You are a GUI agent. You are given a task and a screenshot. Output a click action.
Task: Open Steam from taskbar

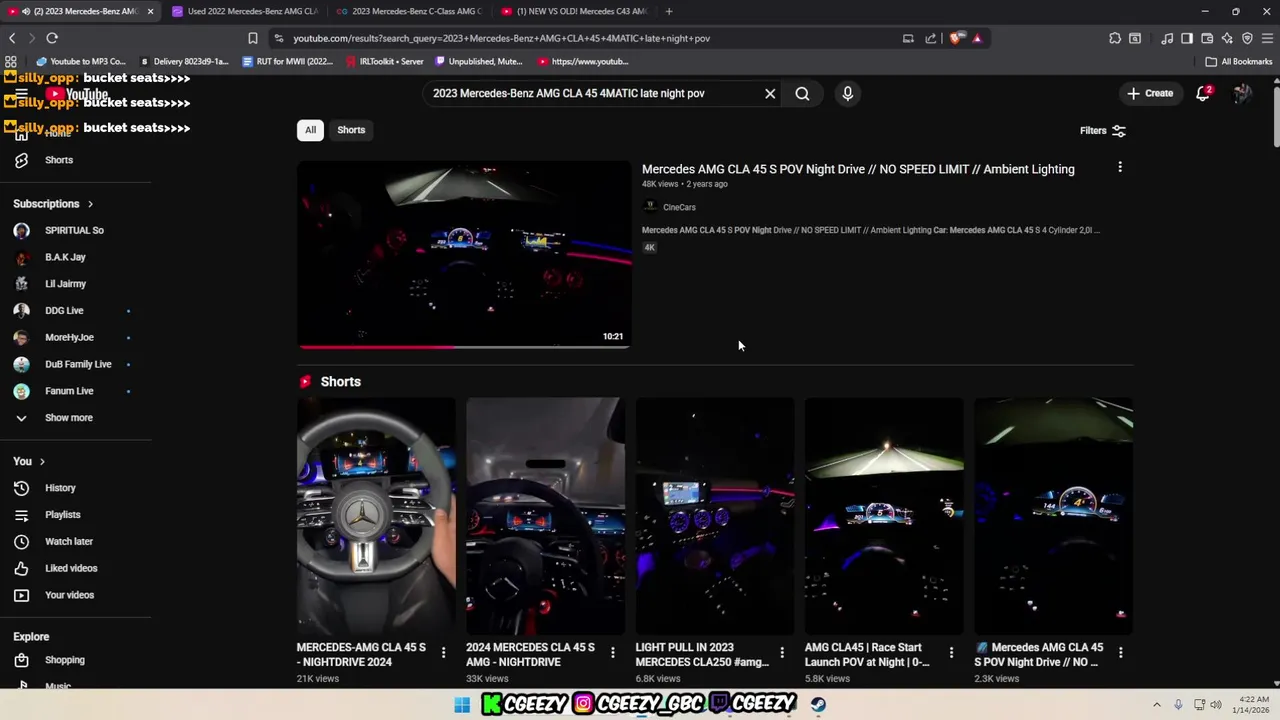818,704
